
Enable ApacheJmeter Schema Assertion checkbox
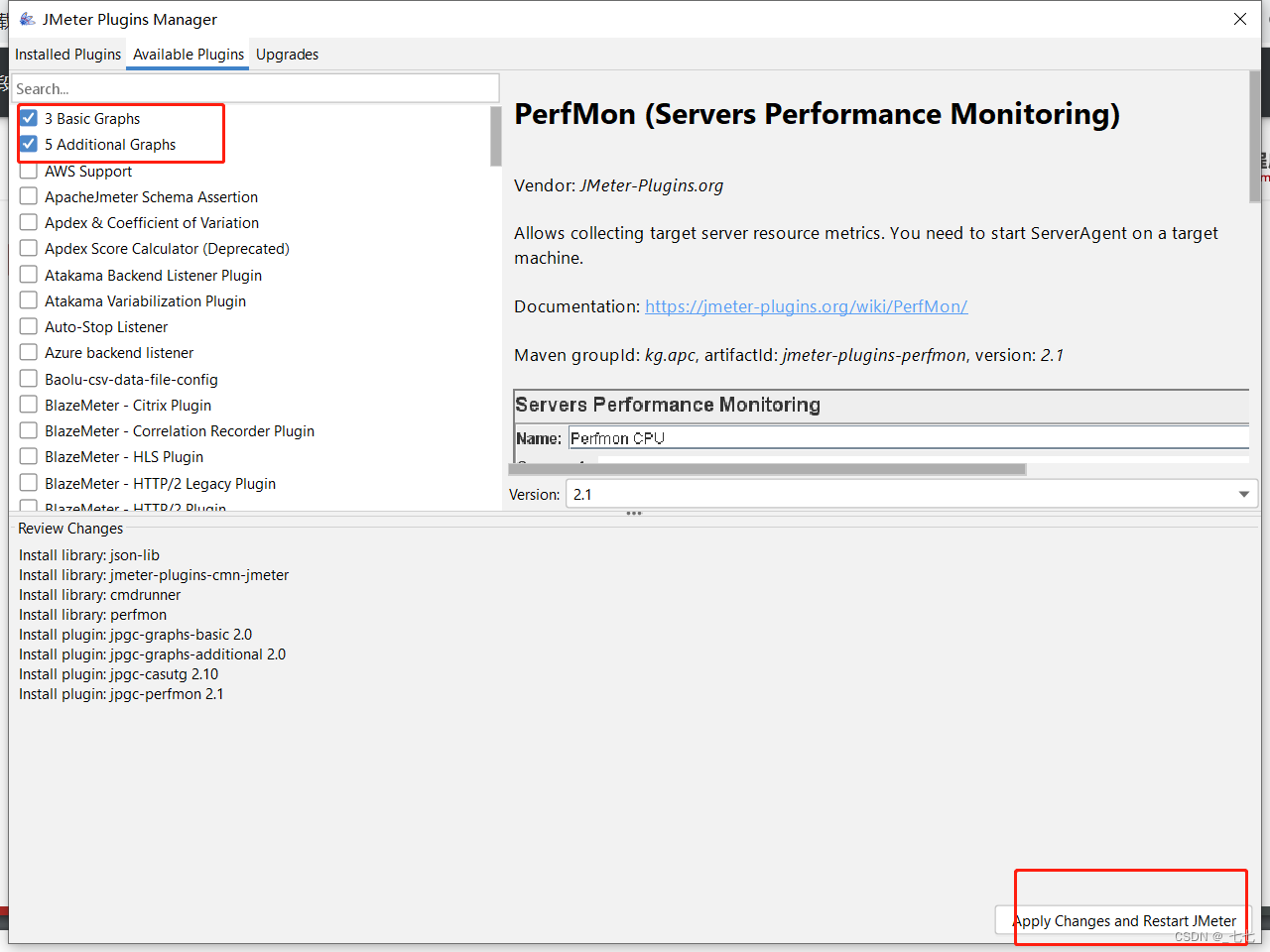[29, 196]
